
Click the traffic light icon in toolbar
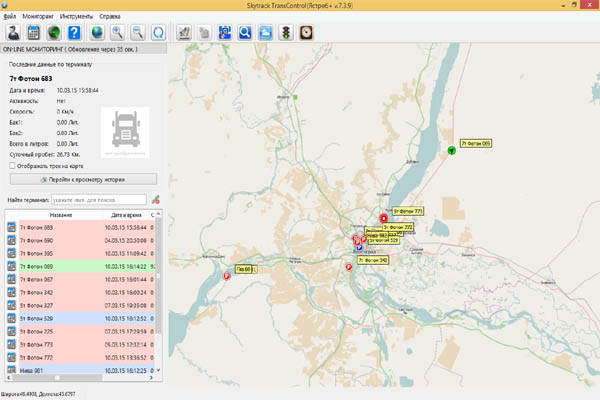[285, 32]
